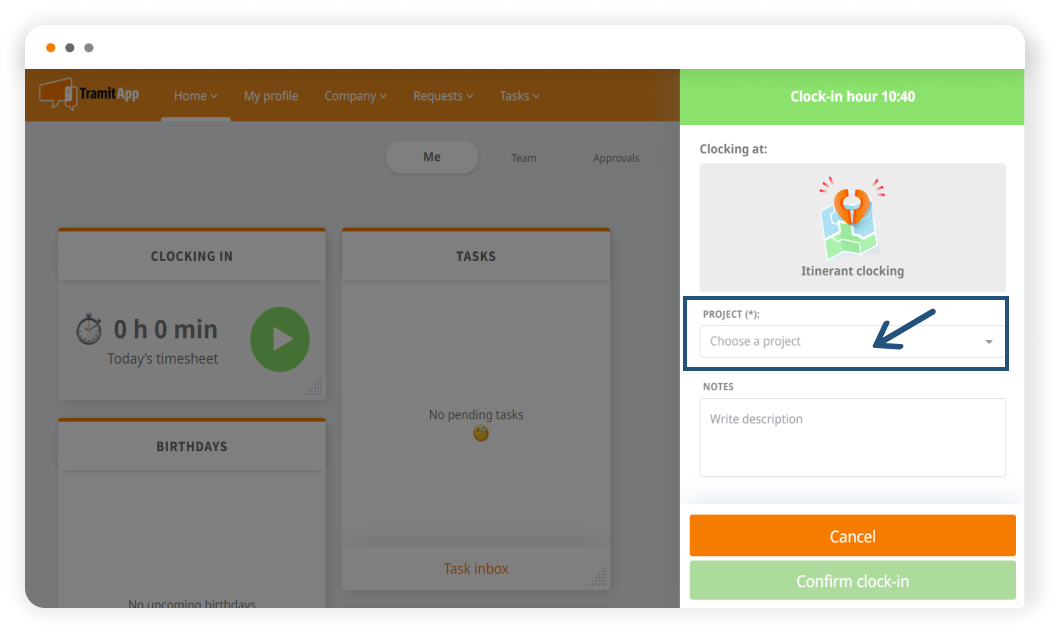Viewport: 1061px width, 633px height.
Task: Switch to the Team view
Action: [x=524, y=158]
